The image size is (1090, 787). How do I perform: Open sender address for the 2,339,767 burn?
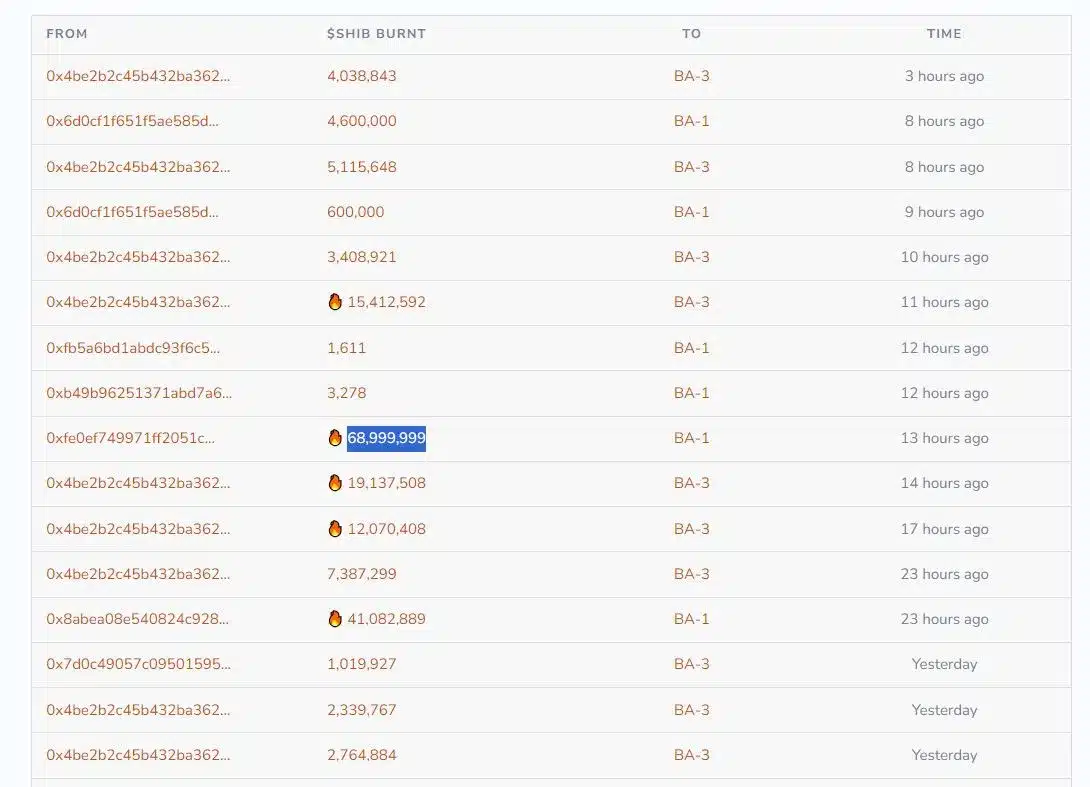click(x=138, y=710)
